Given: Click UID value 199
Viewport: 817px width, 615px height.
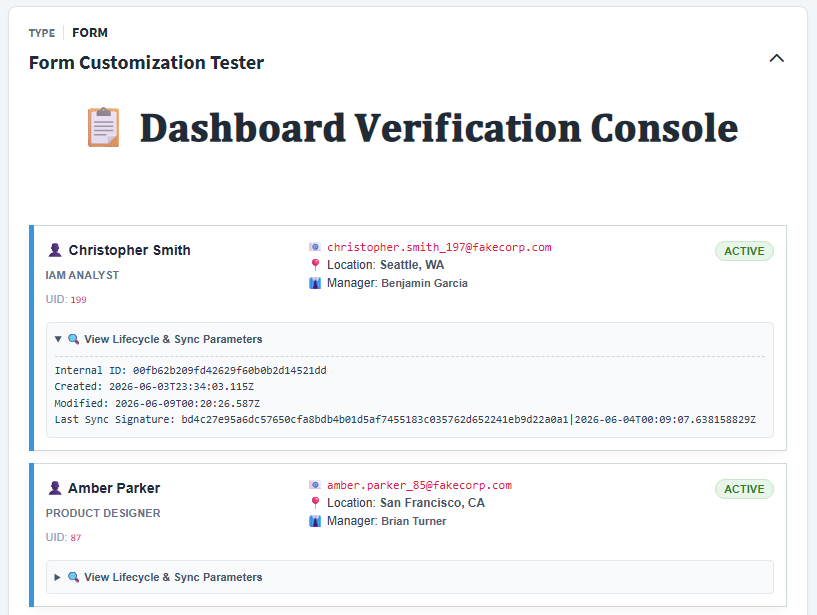Looking at the screenshot, I should point(79,300).
